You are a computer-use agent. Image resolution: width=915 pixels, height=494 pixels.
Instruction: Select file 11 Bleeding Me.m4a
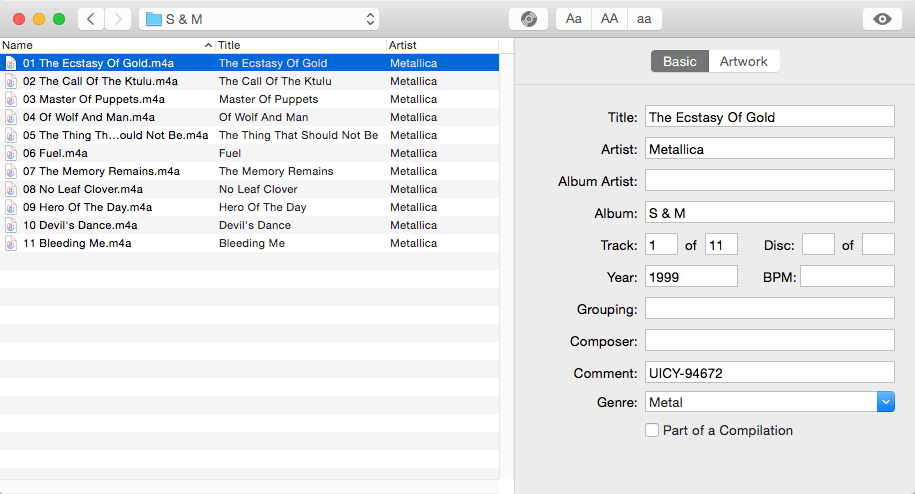[77, 243]
